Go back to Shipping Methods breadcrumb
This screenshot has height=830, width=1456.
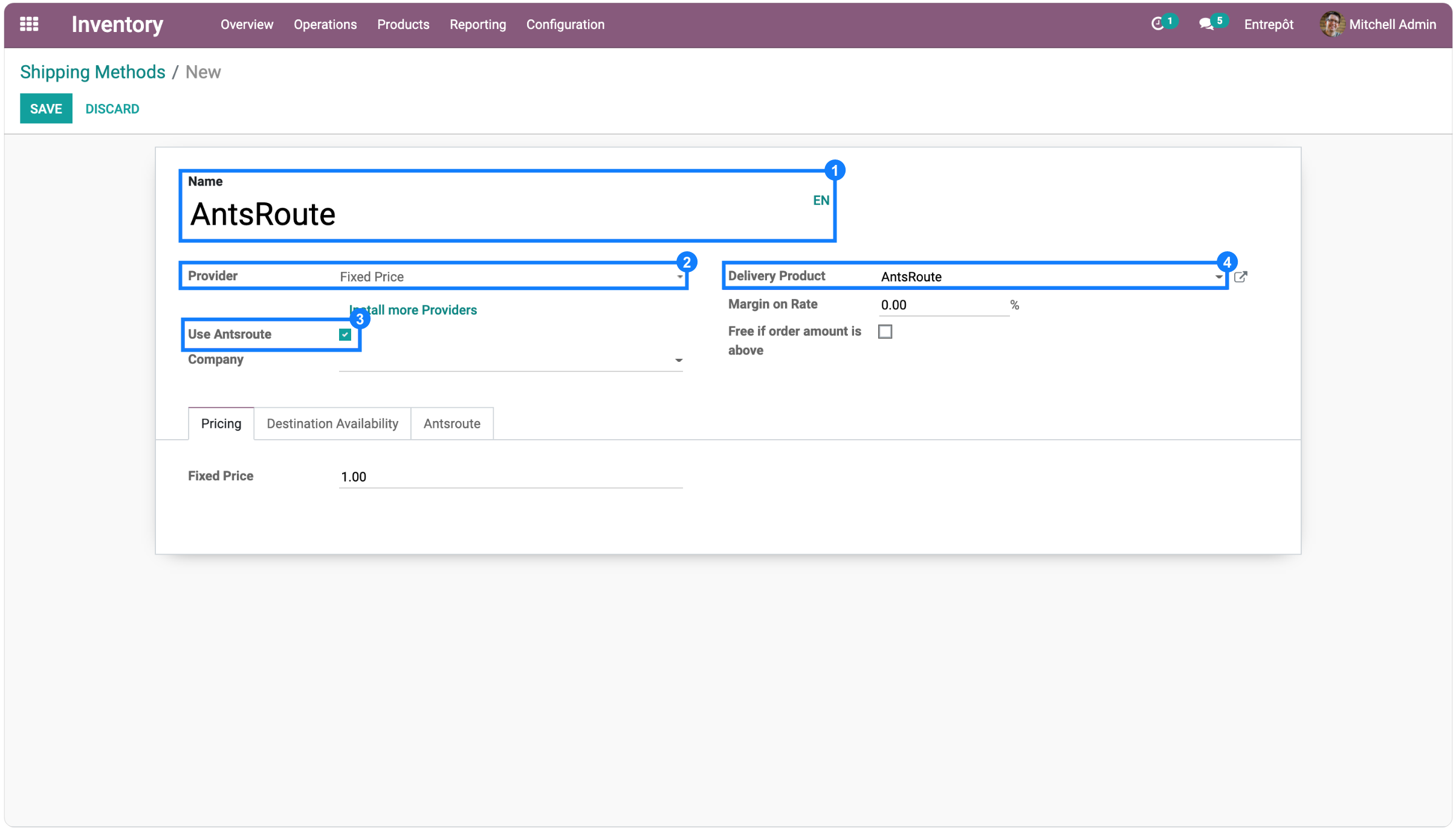coord(92,72)
